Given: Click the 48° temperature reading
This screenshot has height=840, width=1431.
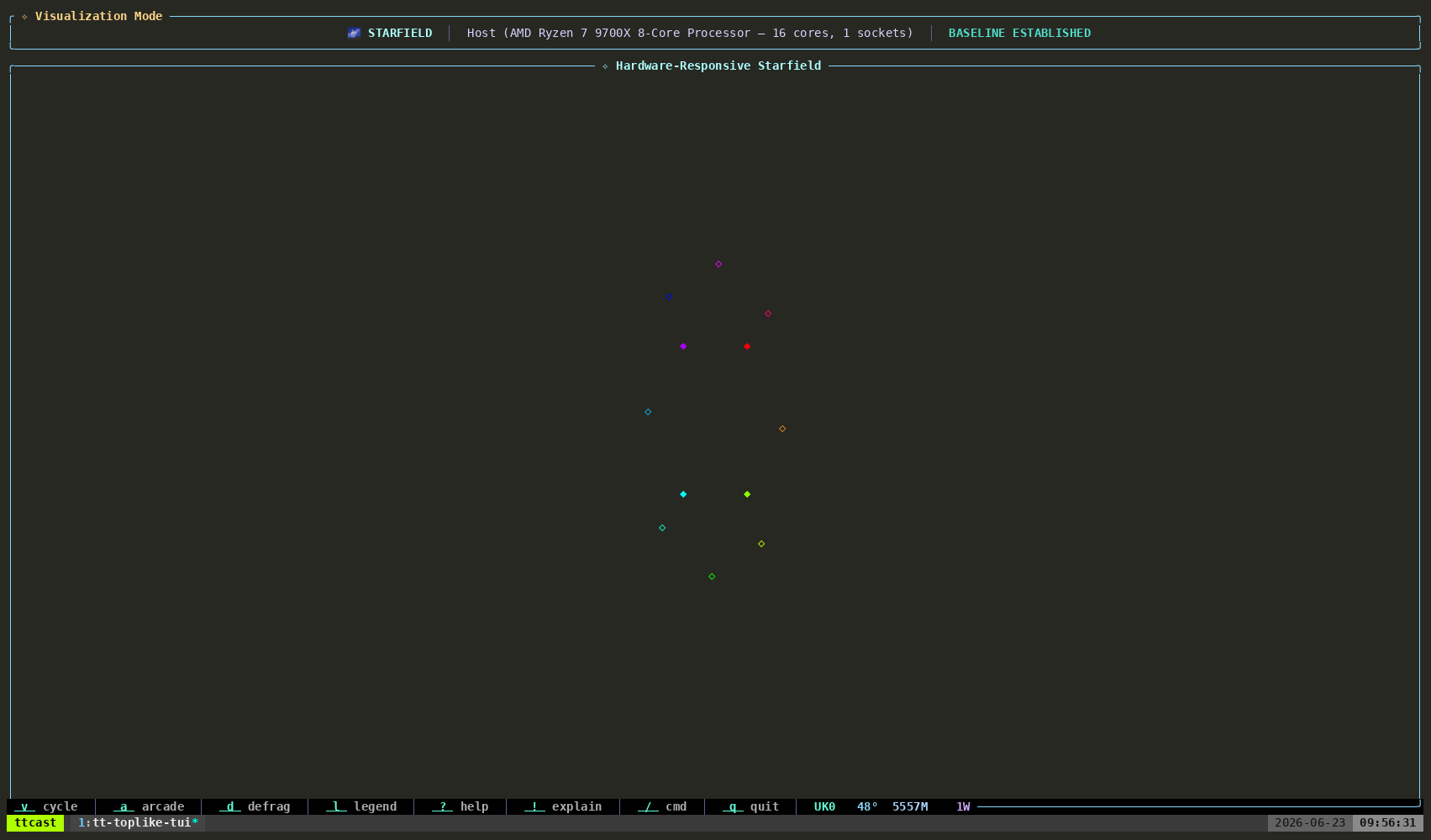Looking at the screenshot, I should coord(867,806).
